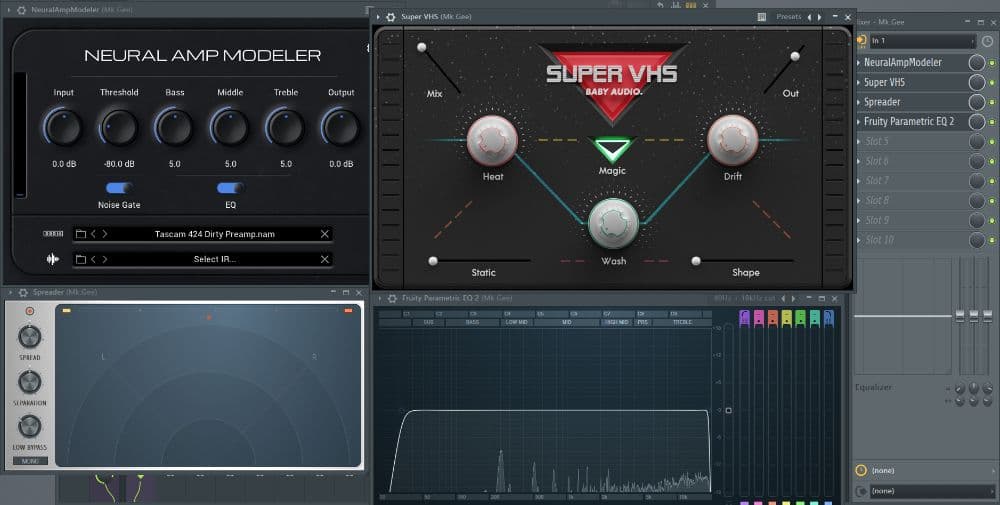The height and width of the screenshot is (505, 1000).
Task: Open Super VHS window gear settings icon
Action: [391, 17]
